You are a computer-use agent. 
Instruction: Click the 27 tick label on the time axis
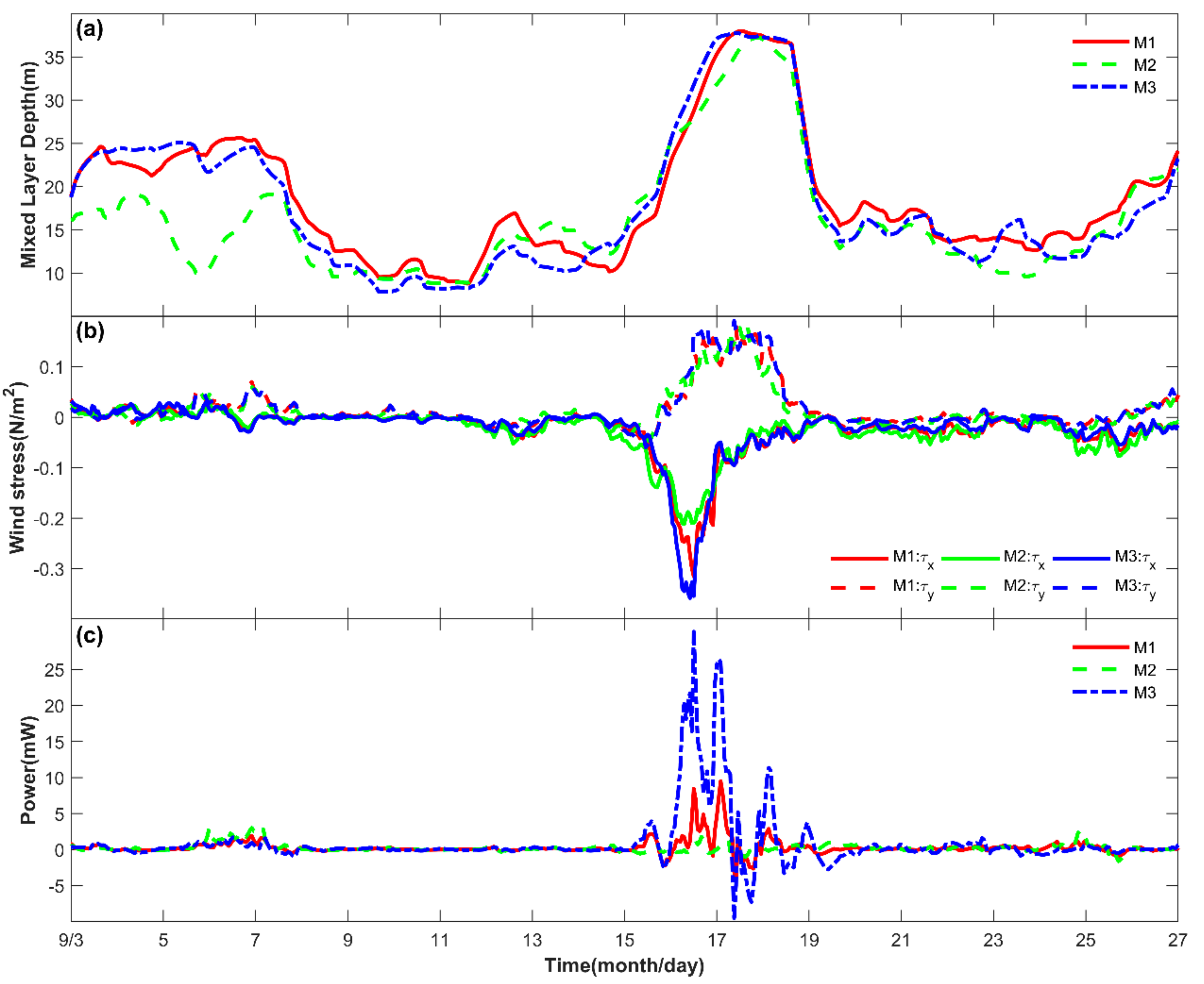click(1177, 940)
